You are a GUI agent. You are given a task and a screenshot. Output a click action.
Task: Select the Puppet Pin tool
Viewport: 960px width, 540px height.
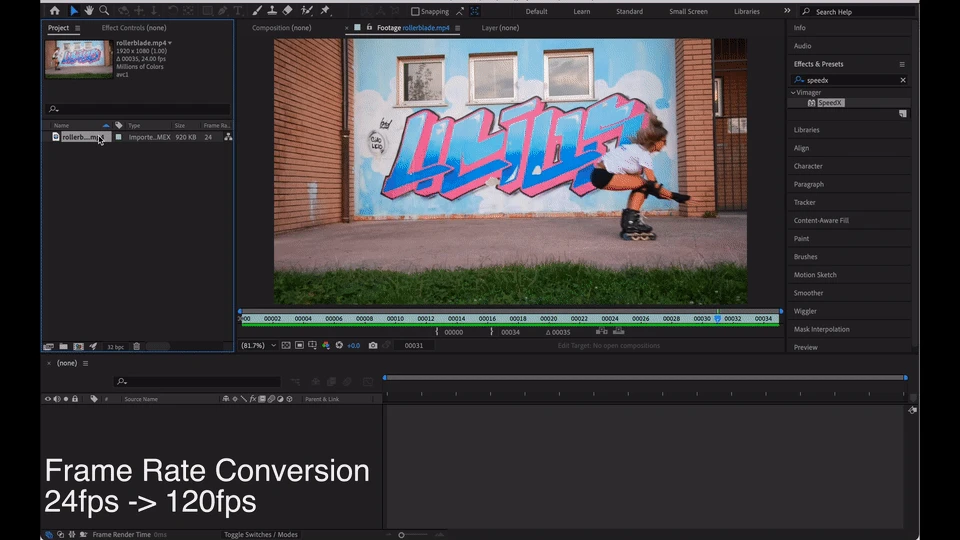click(x=325, y=11)
